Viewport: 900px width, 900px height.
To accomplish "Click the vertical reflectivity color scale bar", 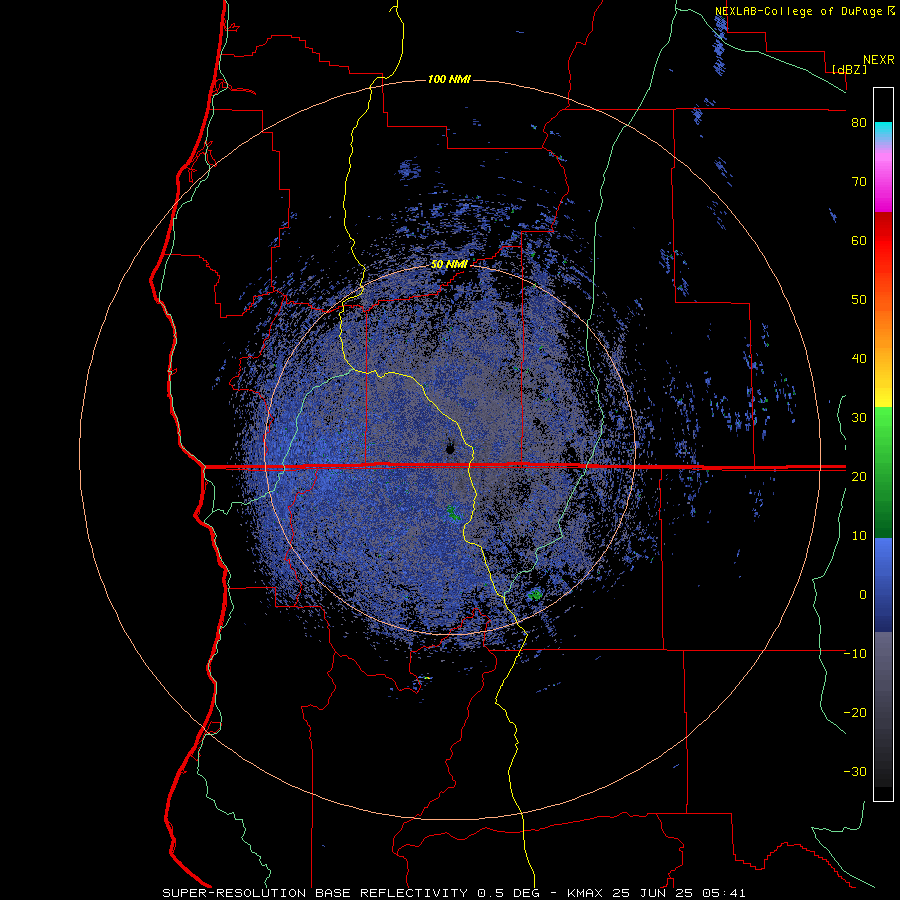I will coord(883,444).
